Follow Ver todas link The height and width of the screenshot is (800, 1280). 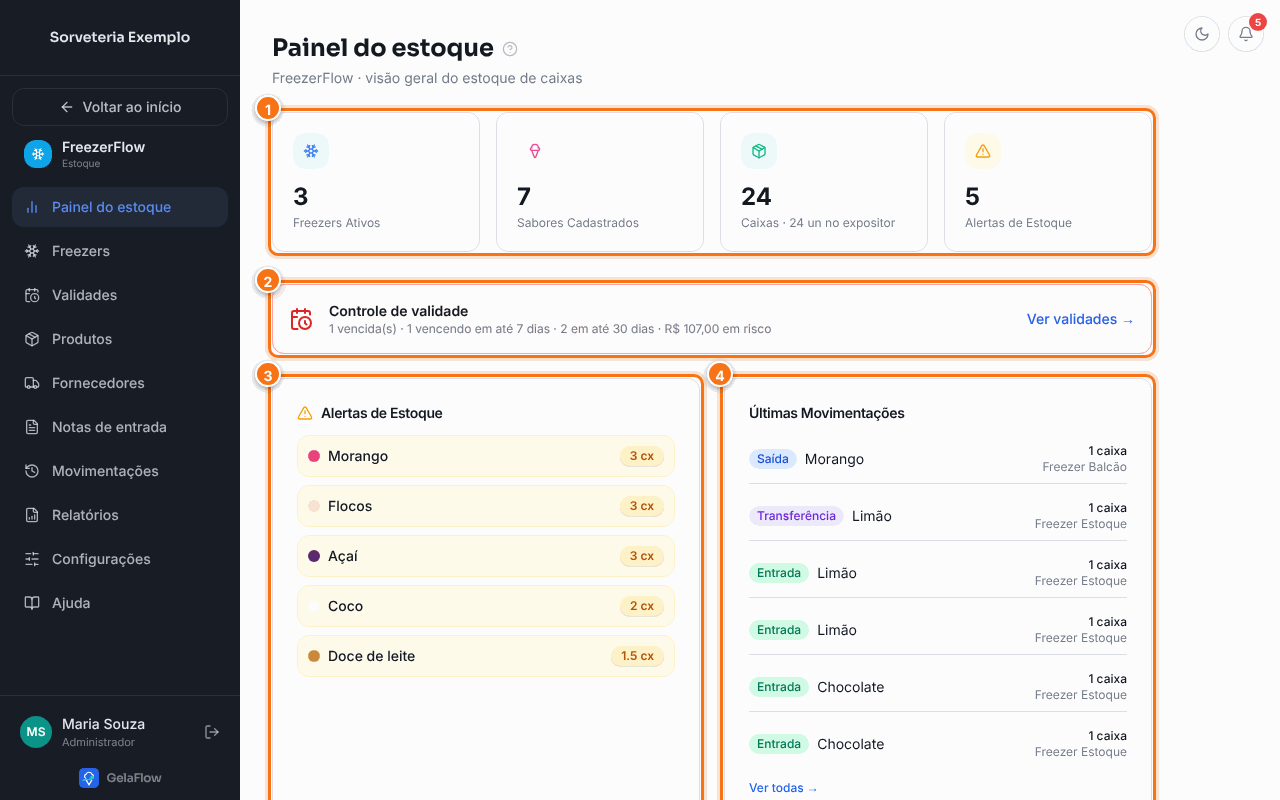(783, 788)
